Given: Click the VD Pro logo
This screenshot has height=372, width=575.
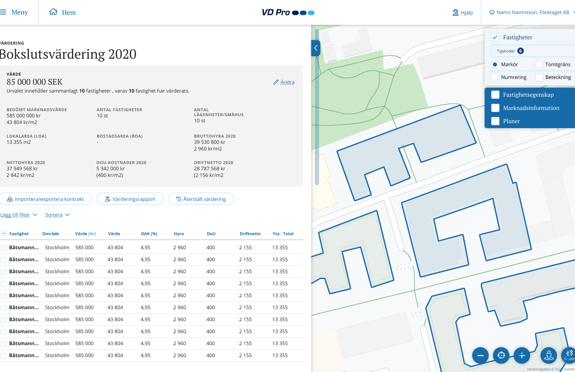Looking at the screenshot, I should click(288, 12).
